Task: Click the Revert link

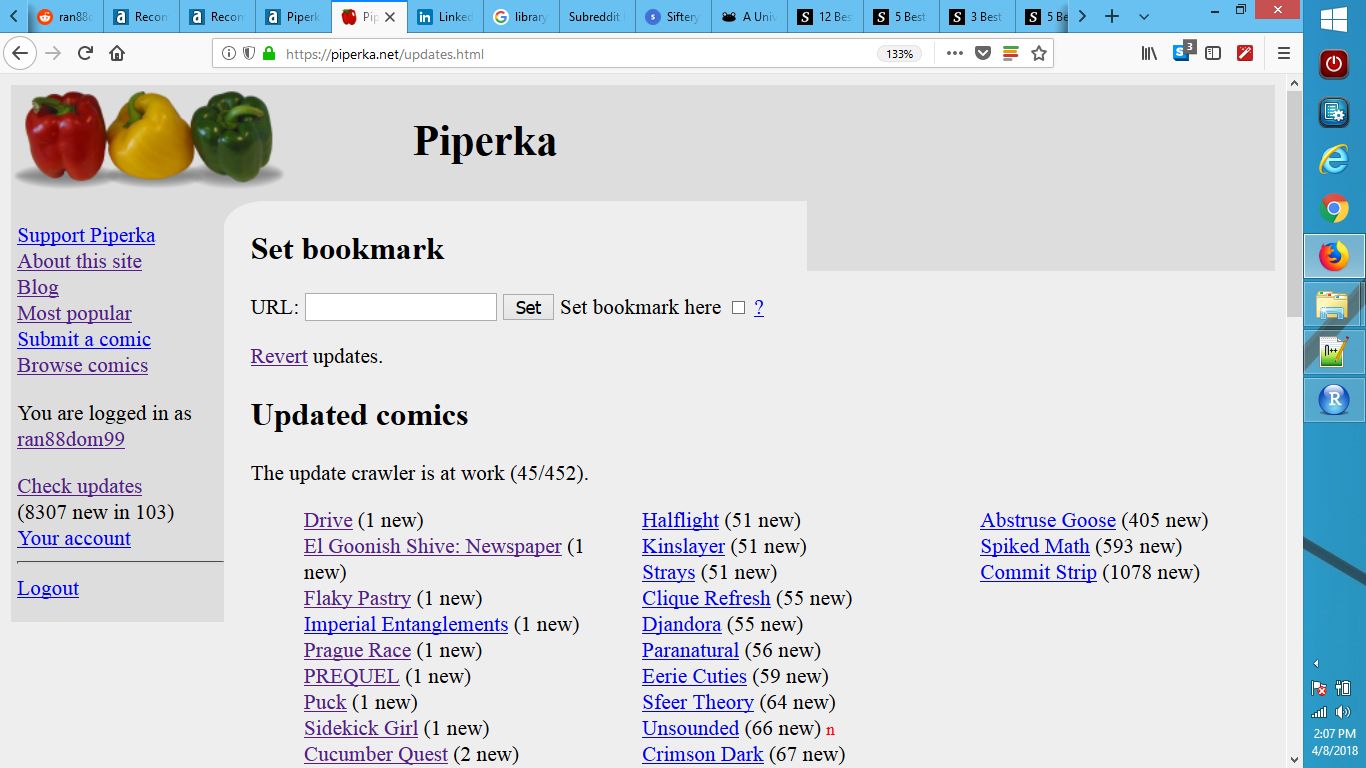Action: [279, 356]
